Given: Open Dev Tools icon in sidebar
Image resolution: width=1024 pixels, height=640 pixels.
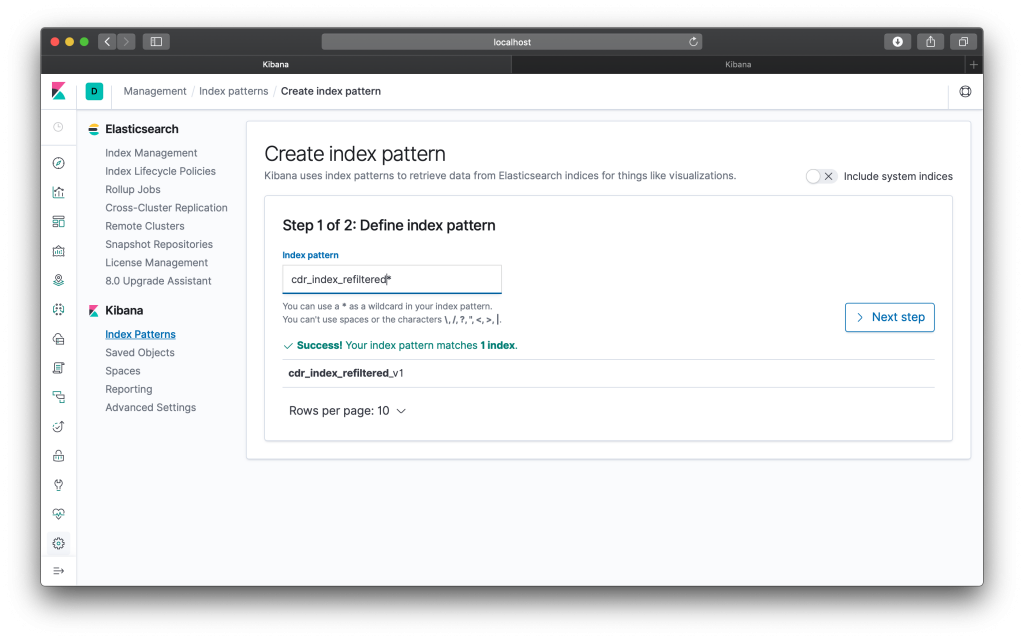Looking at the screenshot, I should (59, 485).
